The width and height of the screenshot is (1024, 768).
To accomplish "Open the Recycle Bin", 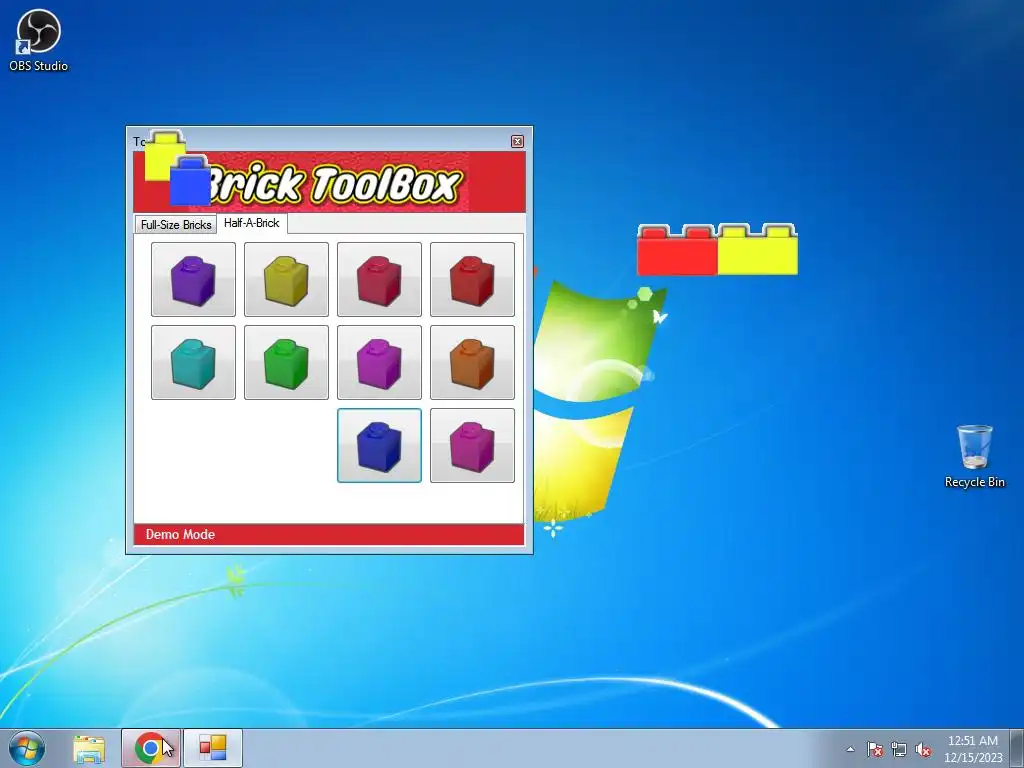I will (x=974, y=456).
